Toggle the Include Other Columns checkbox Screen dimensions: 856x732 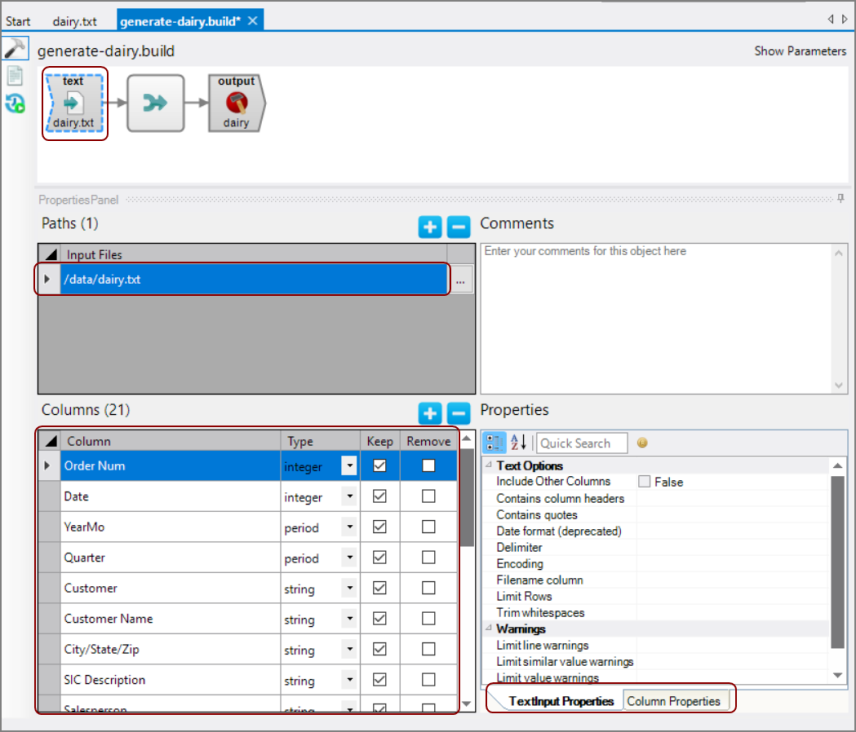644,482
